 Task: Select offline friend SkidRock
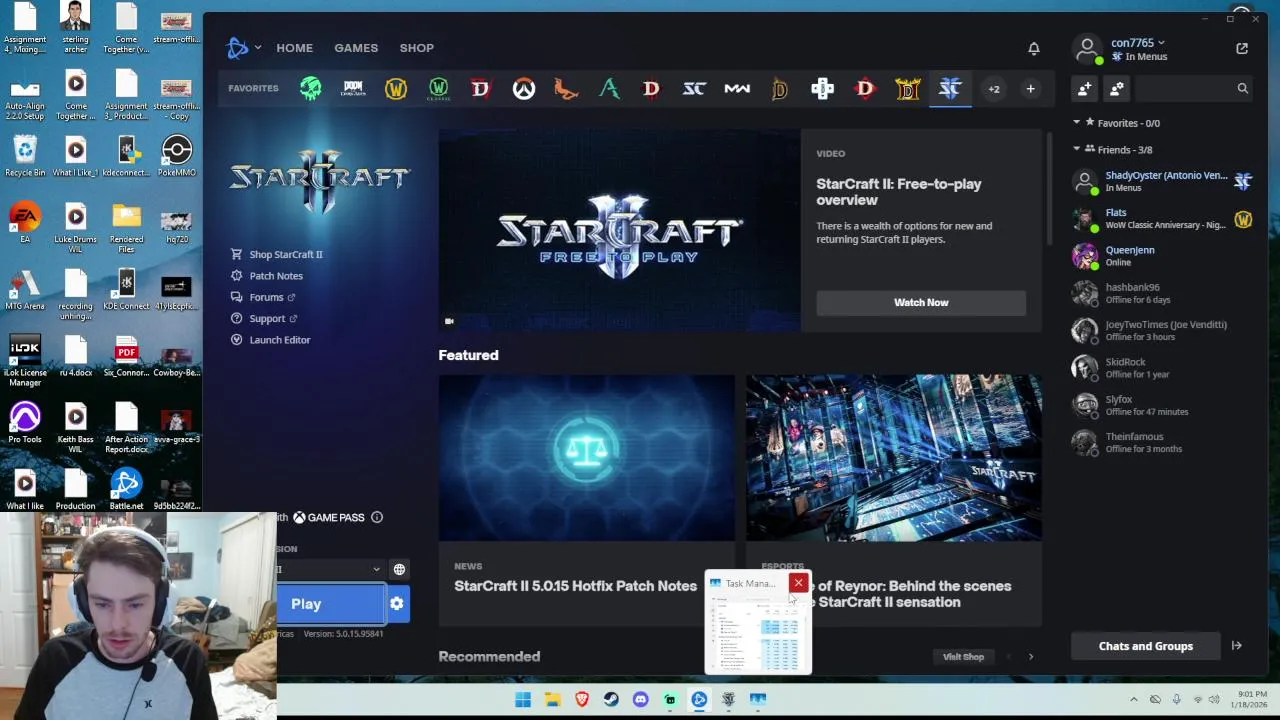(x=1162, y=368)
